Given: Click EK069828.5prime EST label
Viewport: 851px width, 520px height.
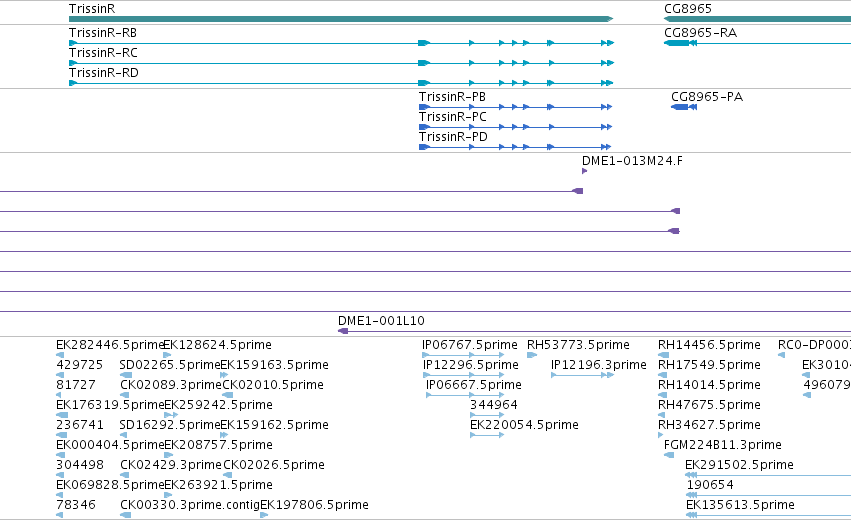Looking at the screenshot, I should tap(110, 485).
